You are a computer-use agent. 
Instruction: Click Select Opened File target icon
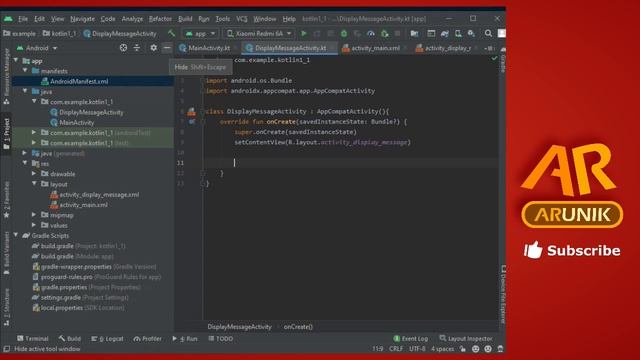[x=123, y=48]
